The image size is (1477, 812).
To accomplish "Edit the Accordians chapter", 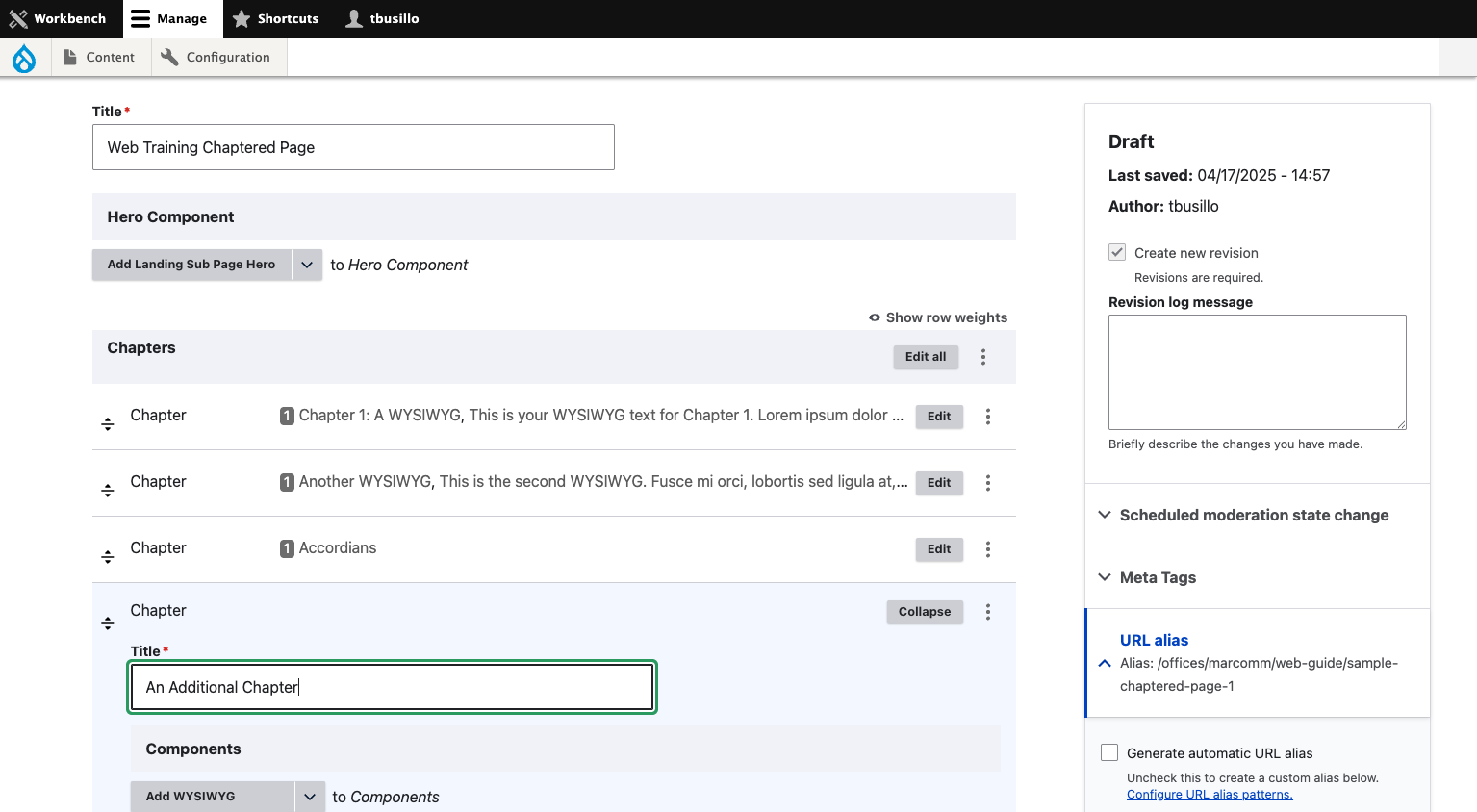I will pyautogui.click(x=939, y=549).
